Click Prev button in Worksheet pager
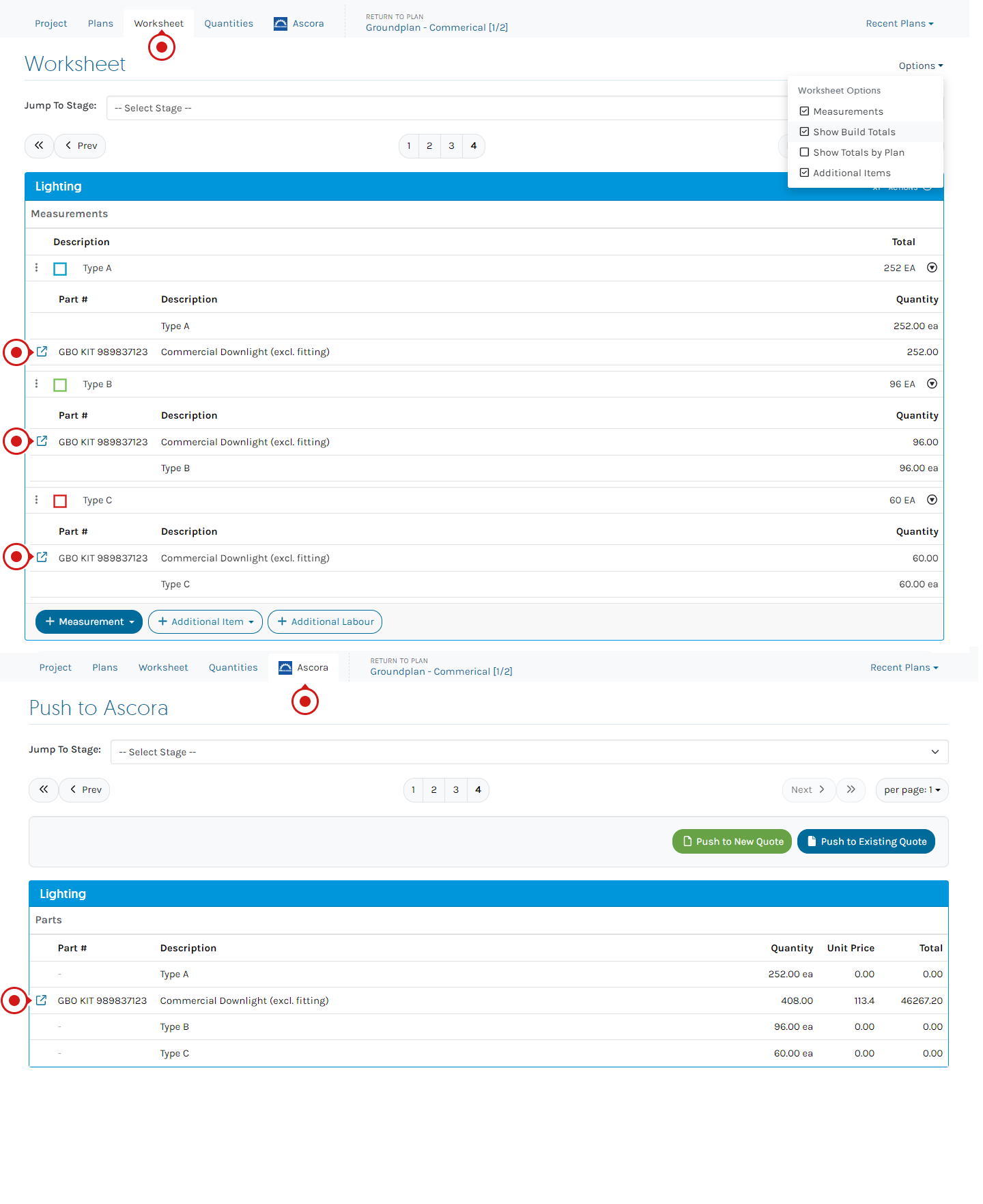 tap(80, 145)
